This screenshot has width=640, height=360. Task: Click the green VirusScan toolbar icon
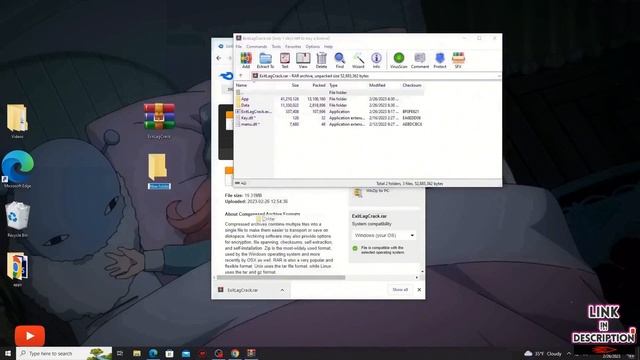tap(399, 60)
